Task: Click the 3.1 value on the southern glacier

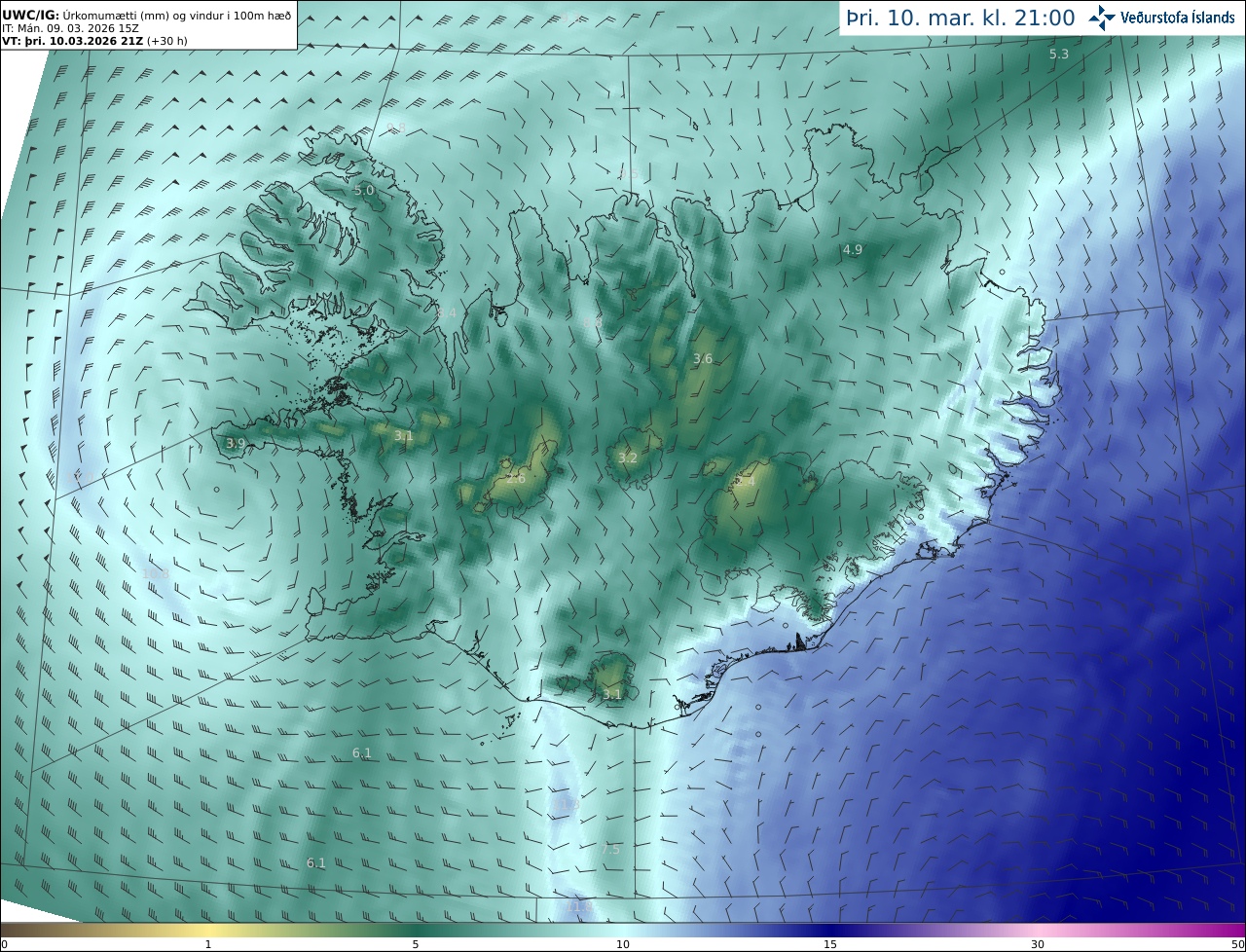Action: click(612, 694)
